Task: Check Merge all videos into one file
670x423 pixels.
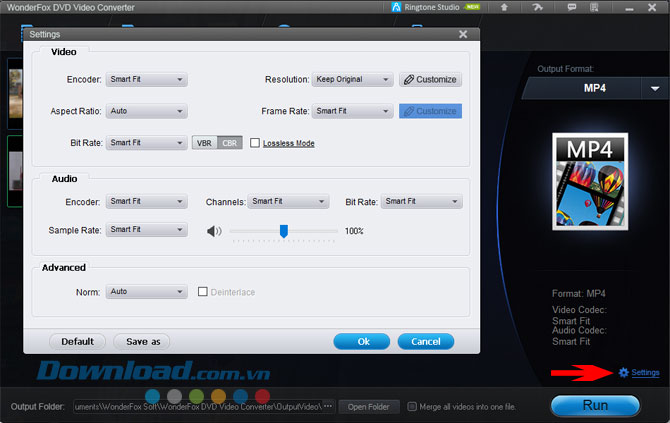Action: click(x=412, y=406)
